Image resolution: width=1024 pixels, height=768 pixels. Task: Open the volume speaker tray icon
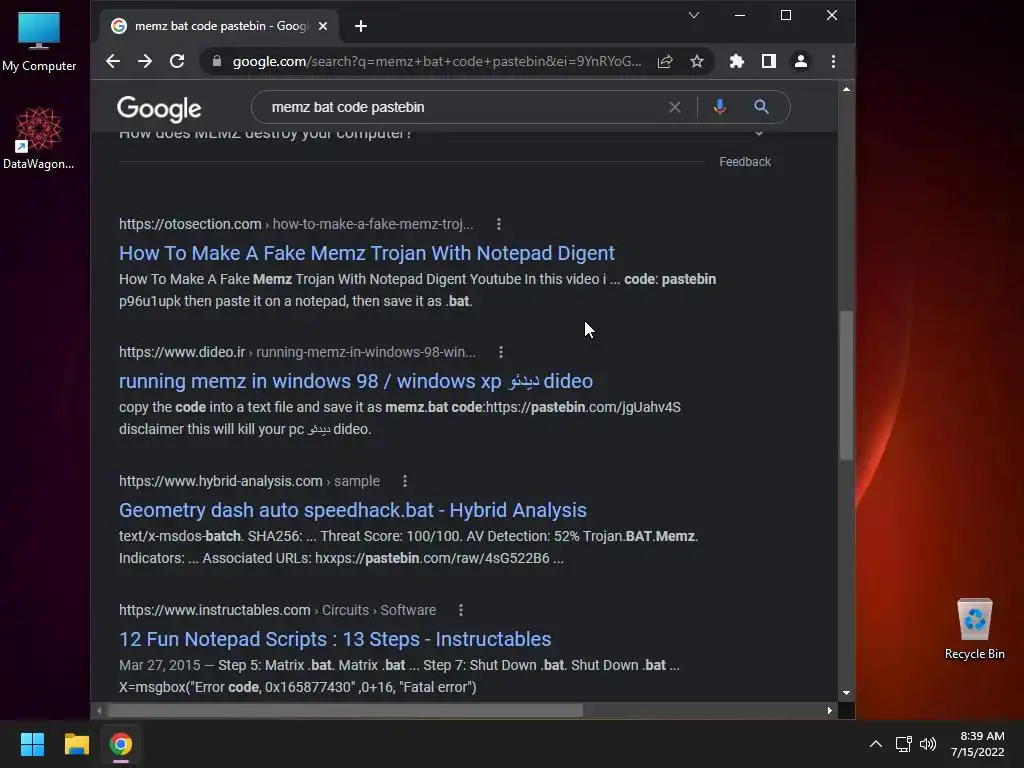click(x=927, y=744)
